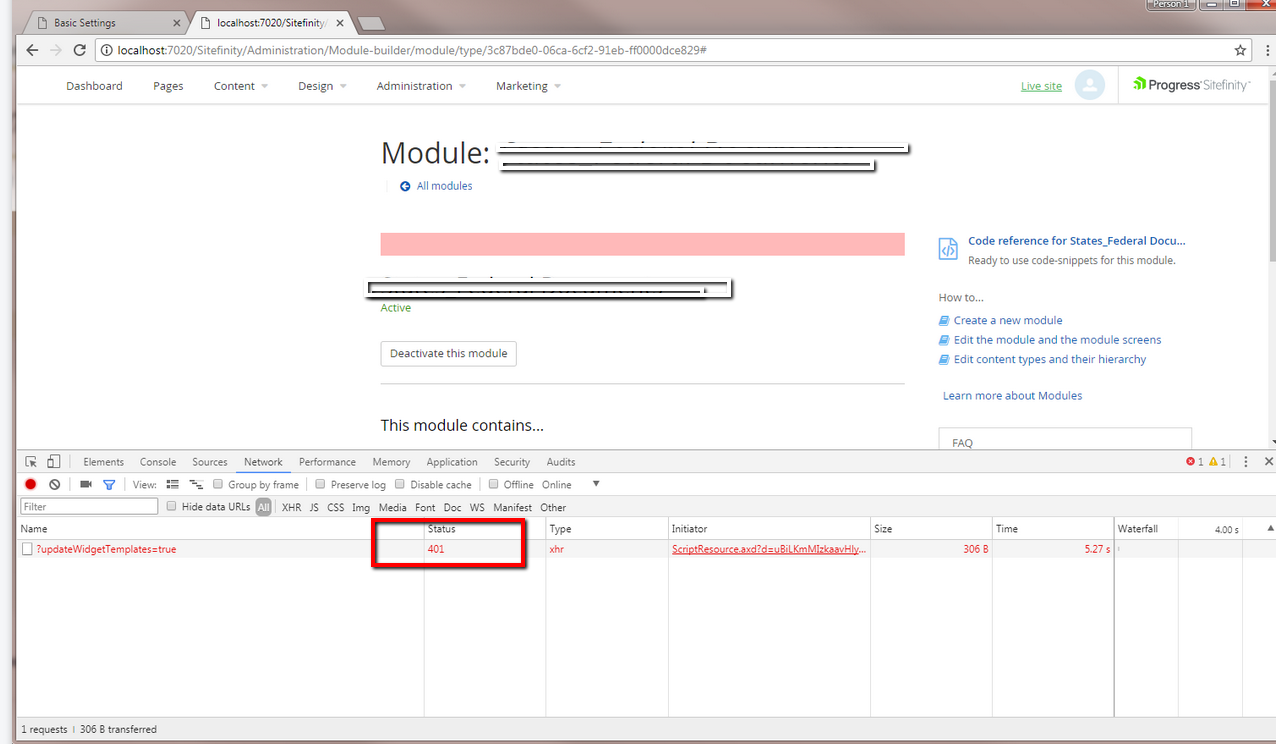Enable the Preserve log checkbox

[320, 484]
